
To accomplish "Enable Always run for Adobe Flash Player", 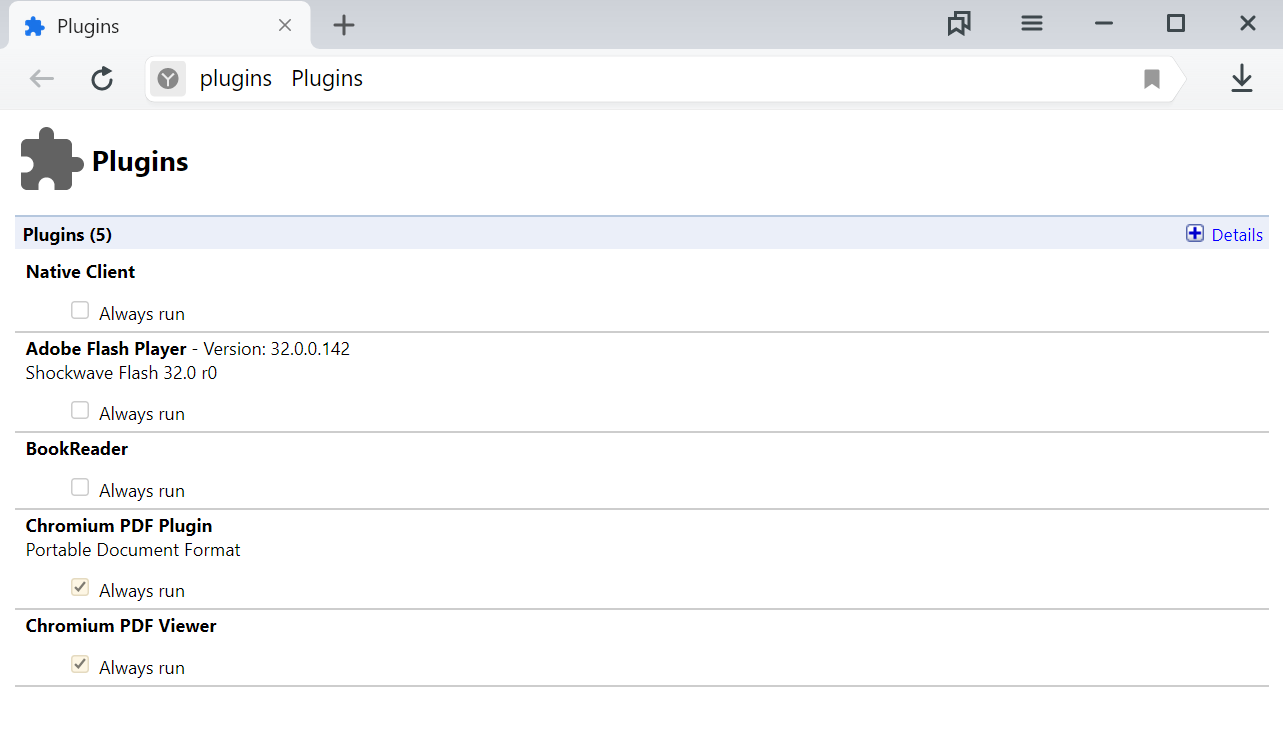I will click(80, 411).
